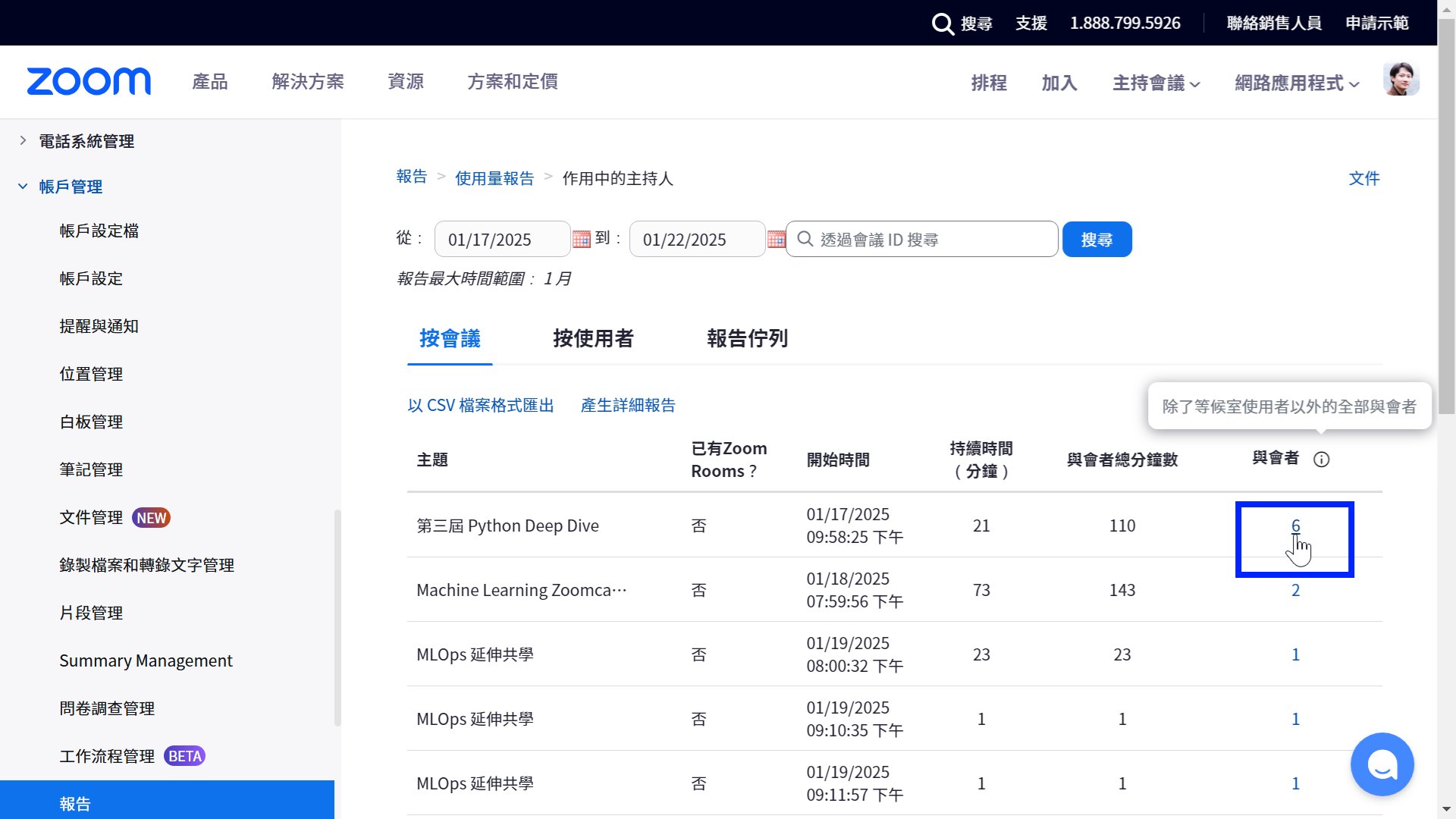Open 問卷調查管理 in sidebar
The height and width of the screenshot is (819, 1456).
coord(107,708)
